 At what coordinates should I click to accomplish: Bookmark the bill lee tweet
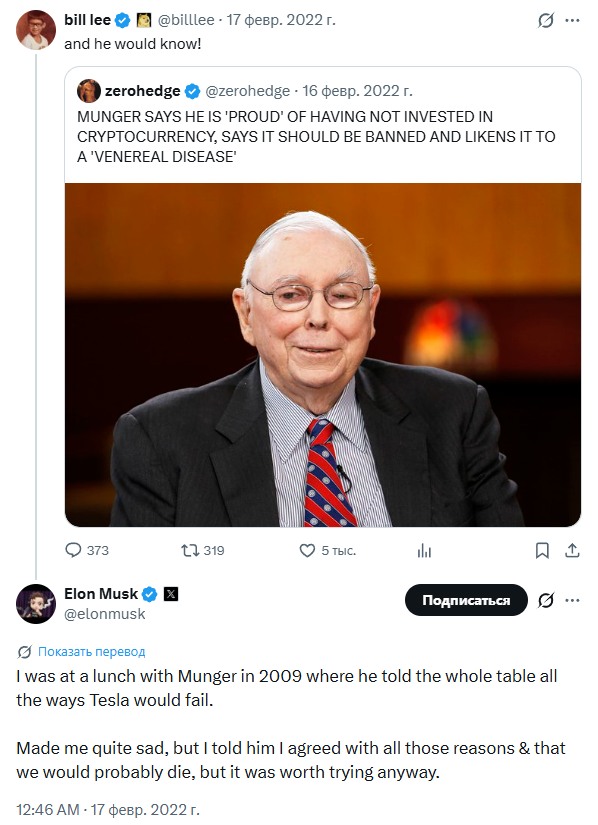(x=542, y=551)
